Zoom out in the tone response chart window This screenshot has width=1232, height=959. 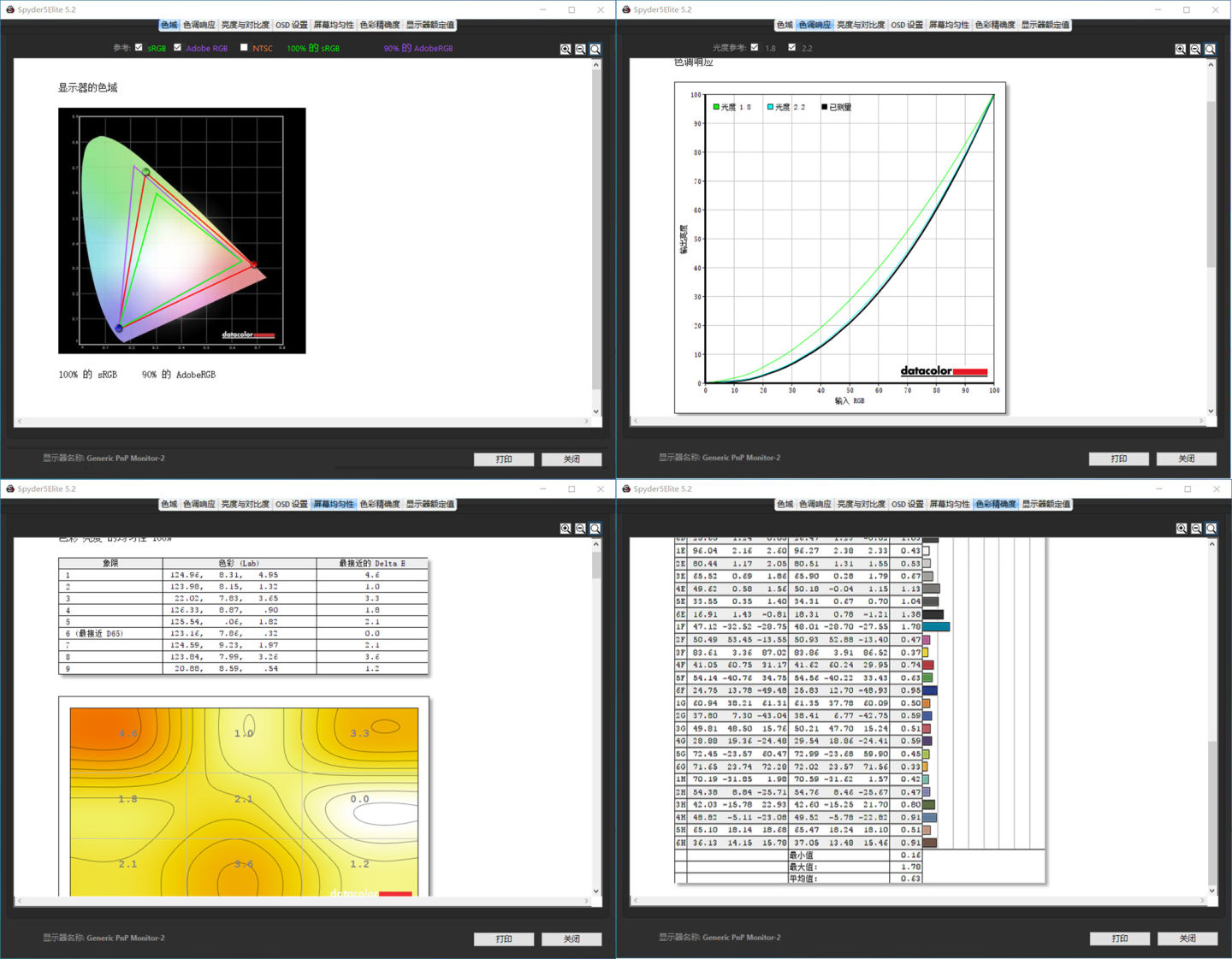pyautogui.click(x=1195, y=49)
